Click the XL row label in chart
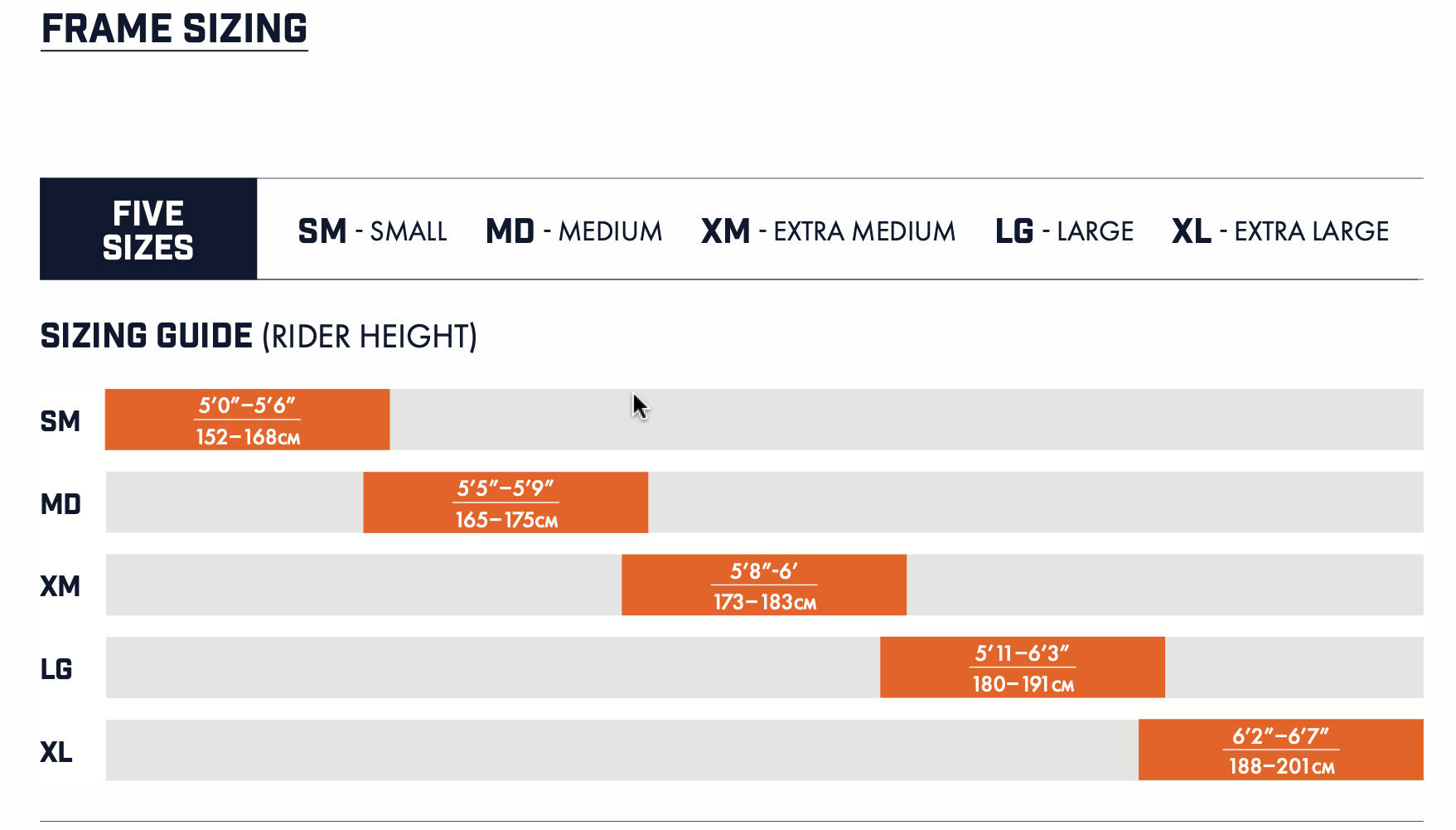This screenshot has width=1456, height=830. [56, 752]
